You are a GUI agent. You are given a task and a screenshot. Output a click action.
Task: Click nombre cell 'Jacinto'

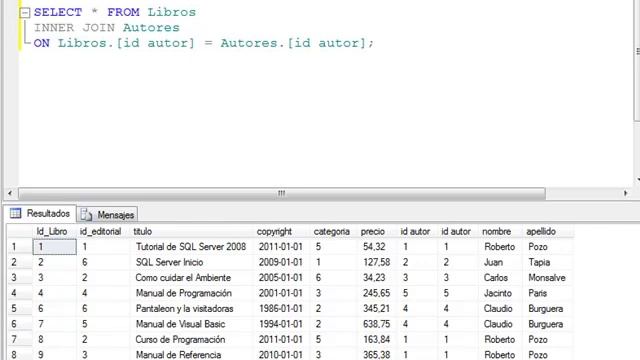click(x=500, y=293)
